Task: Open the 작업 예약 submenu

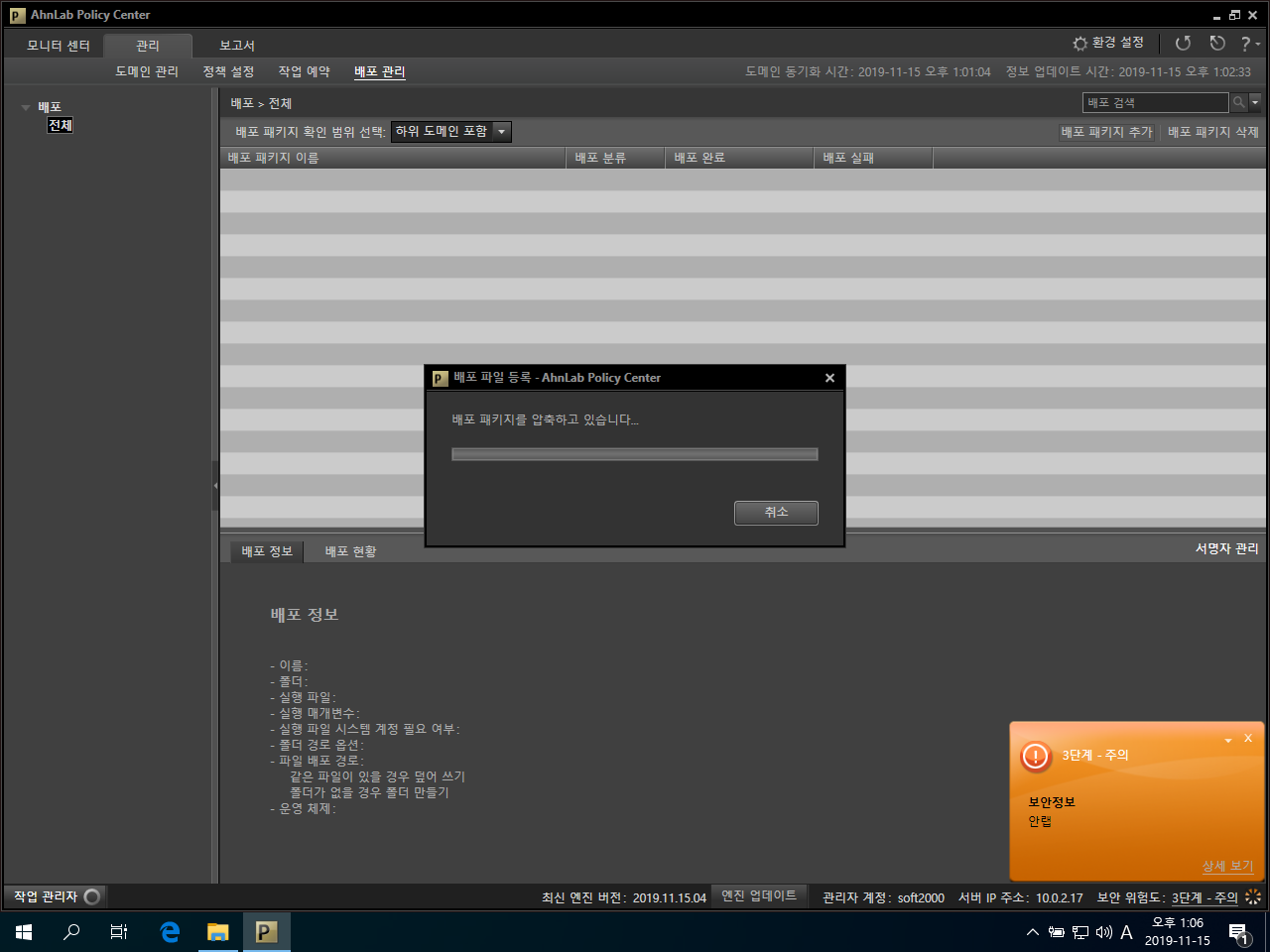Action: click(304, 71)
